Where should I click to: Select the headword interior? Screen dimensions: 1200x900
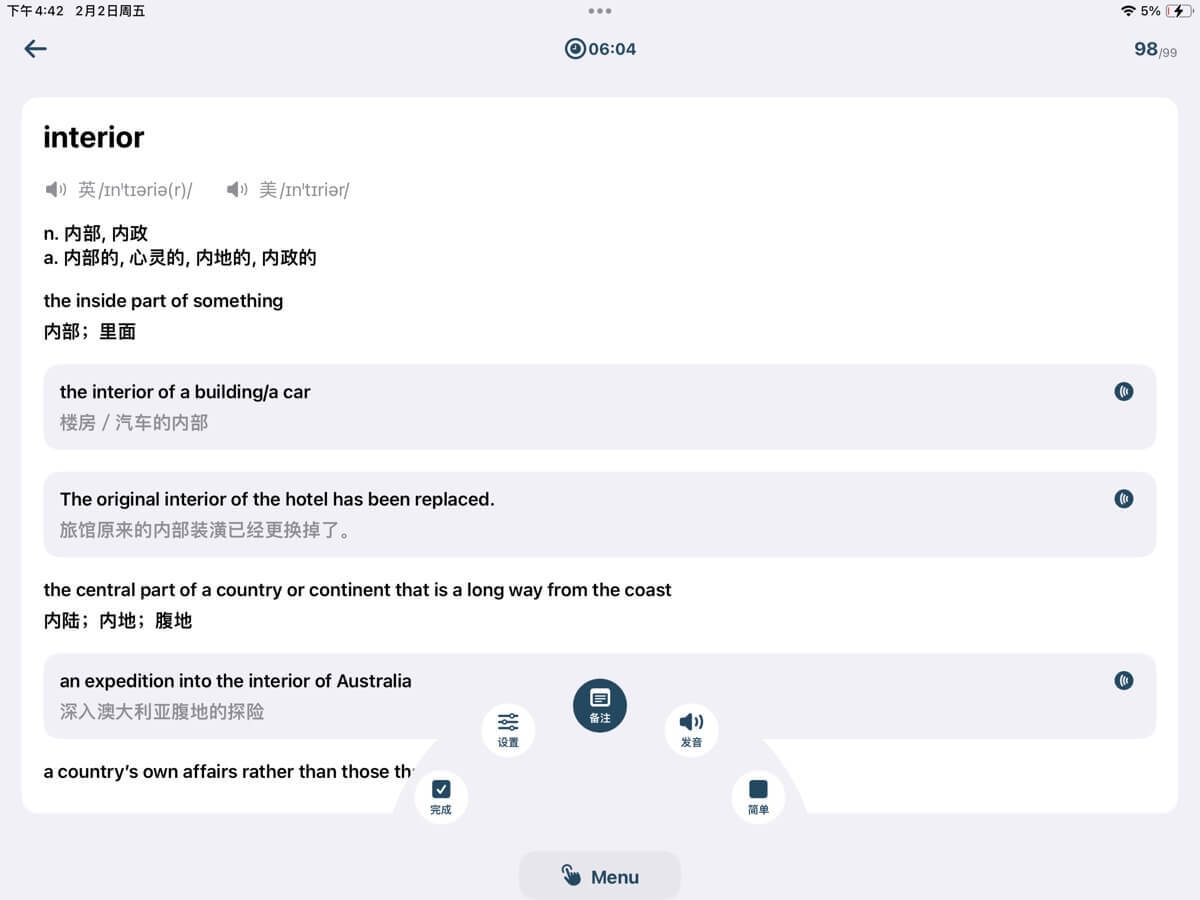point(94,137)
